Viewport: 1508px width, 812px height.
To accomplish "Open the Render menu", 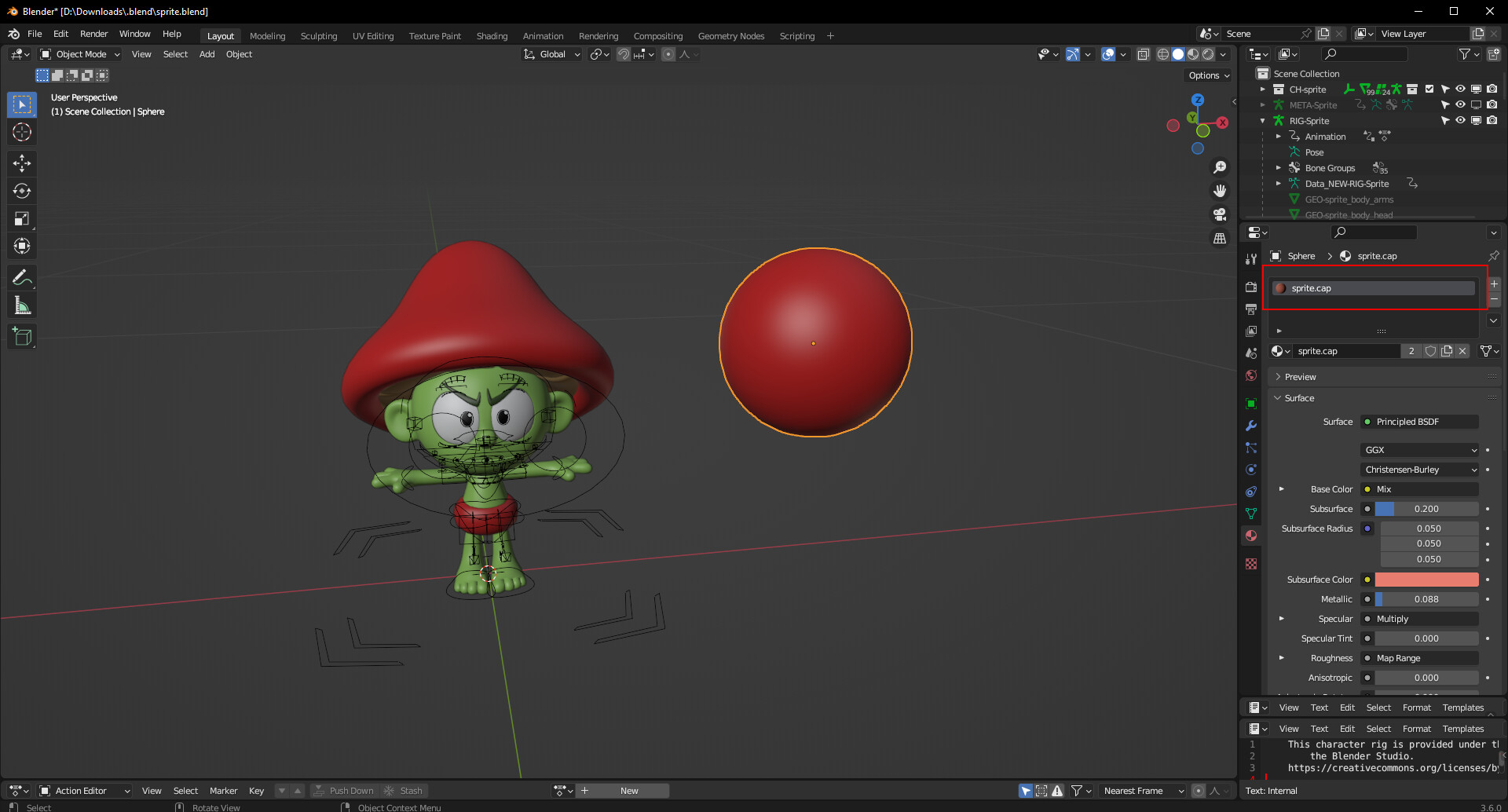I will click(93, 34).
